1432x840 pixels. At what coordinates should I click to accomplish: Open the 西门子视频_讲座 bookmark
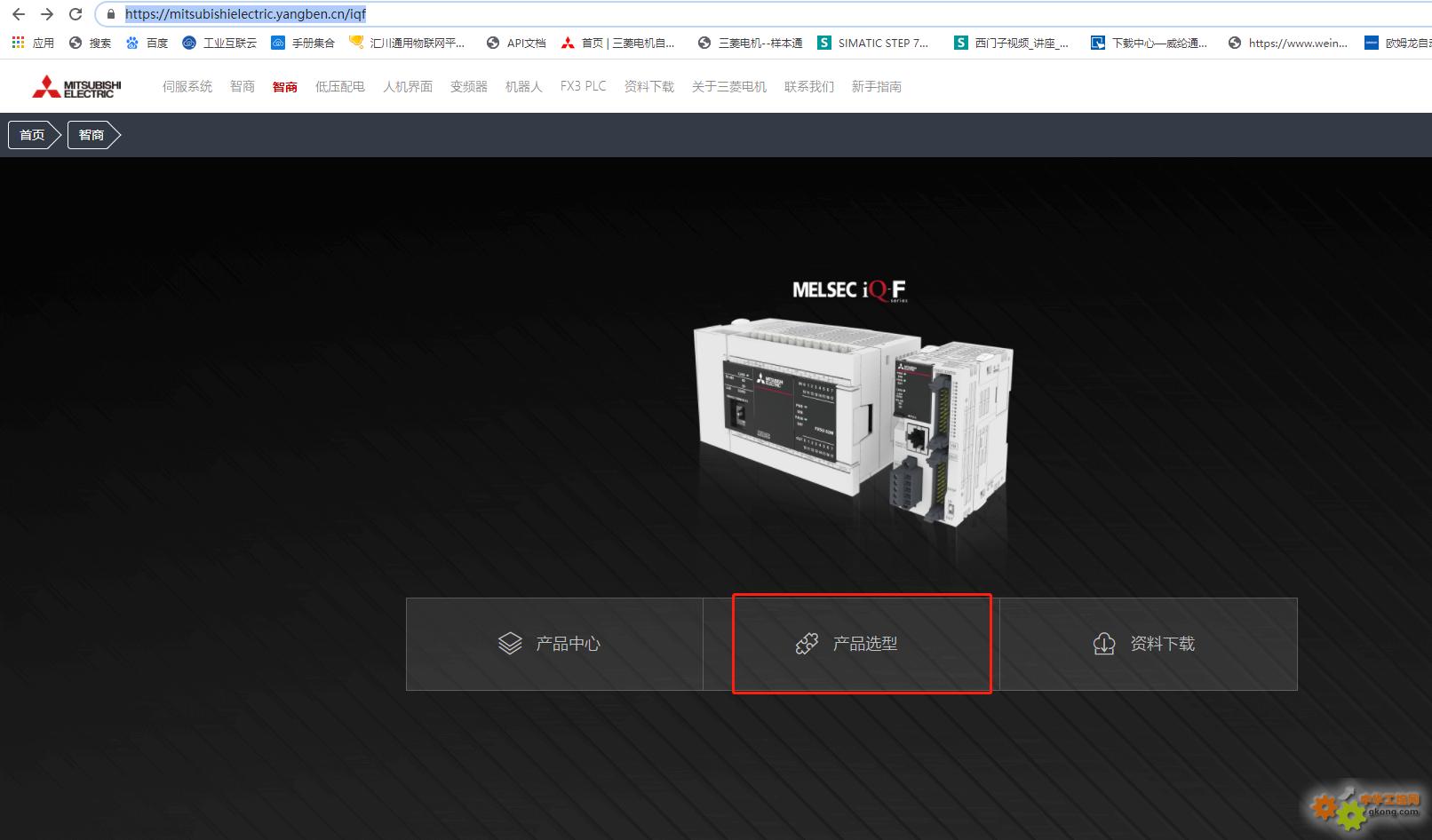pos(1012,43)
